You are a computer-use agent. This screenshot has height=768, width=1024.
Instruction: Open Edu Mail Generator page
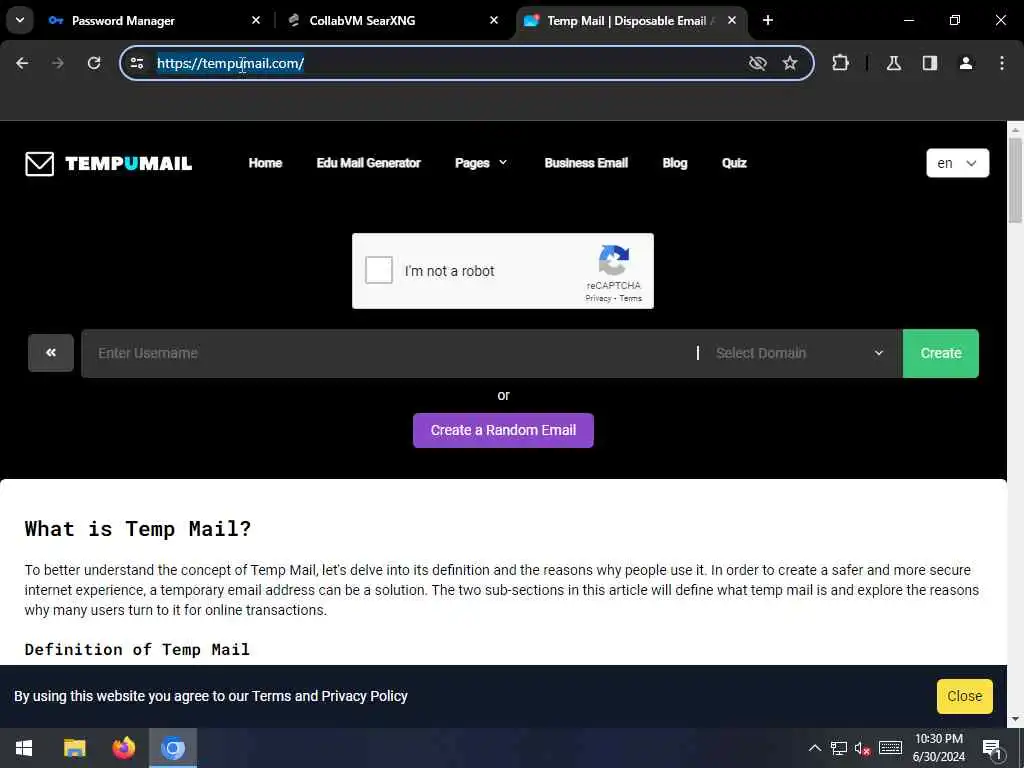[x=368, y=163]
